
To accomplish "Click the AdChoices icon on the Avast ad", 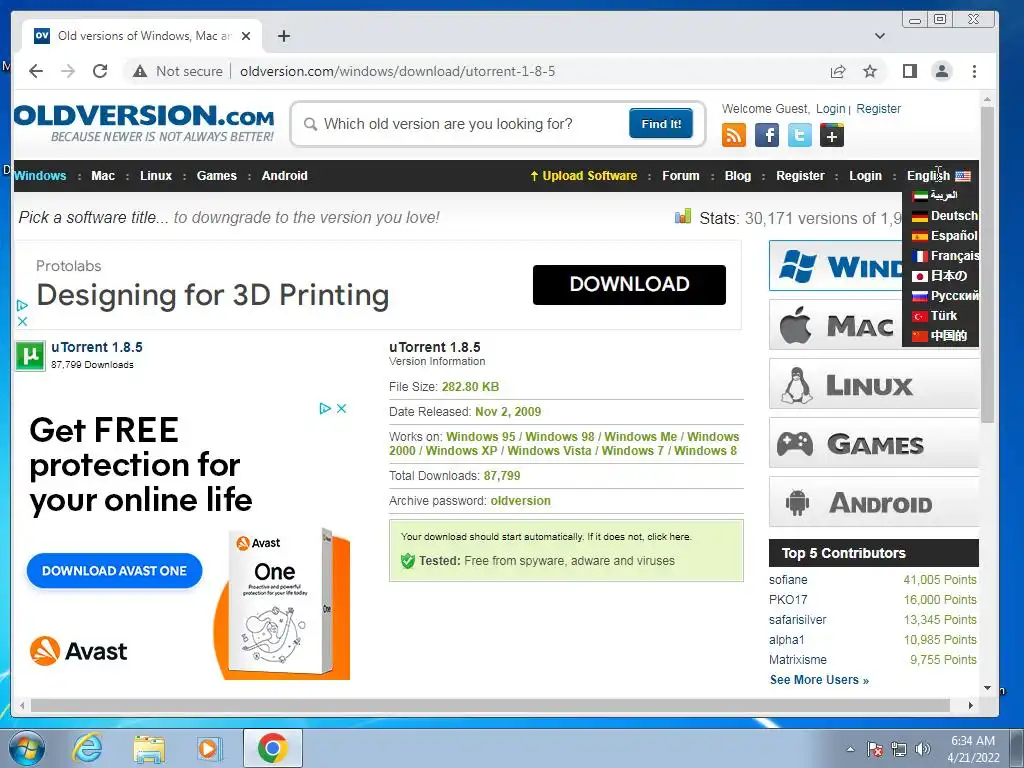I will click(325, 408).
